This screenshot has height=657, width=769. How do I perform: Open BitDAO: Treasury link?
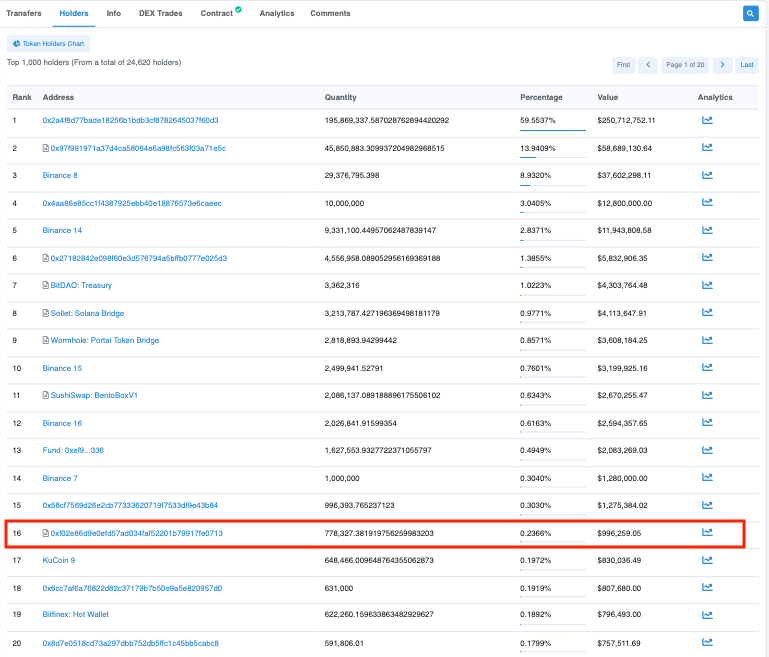[x=81, y=285]
